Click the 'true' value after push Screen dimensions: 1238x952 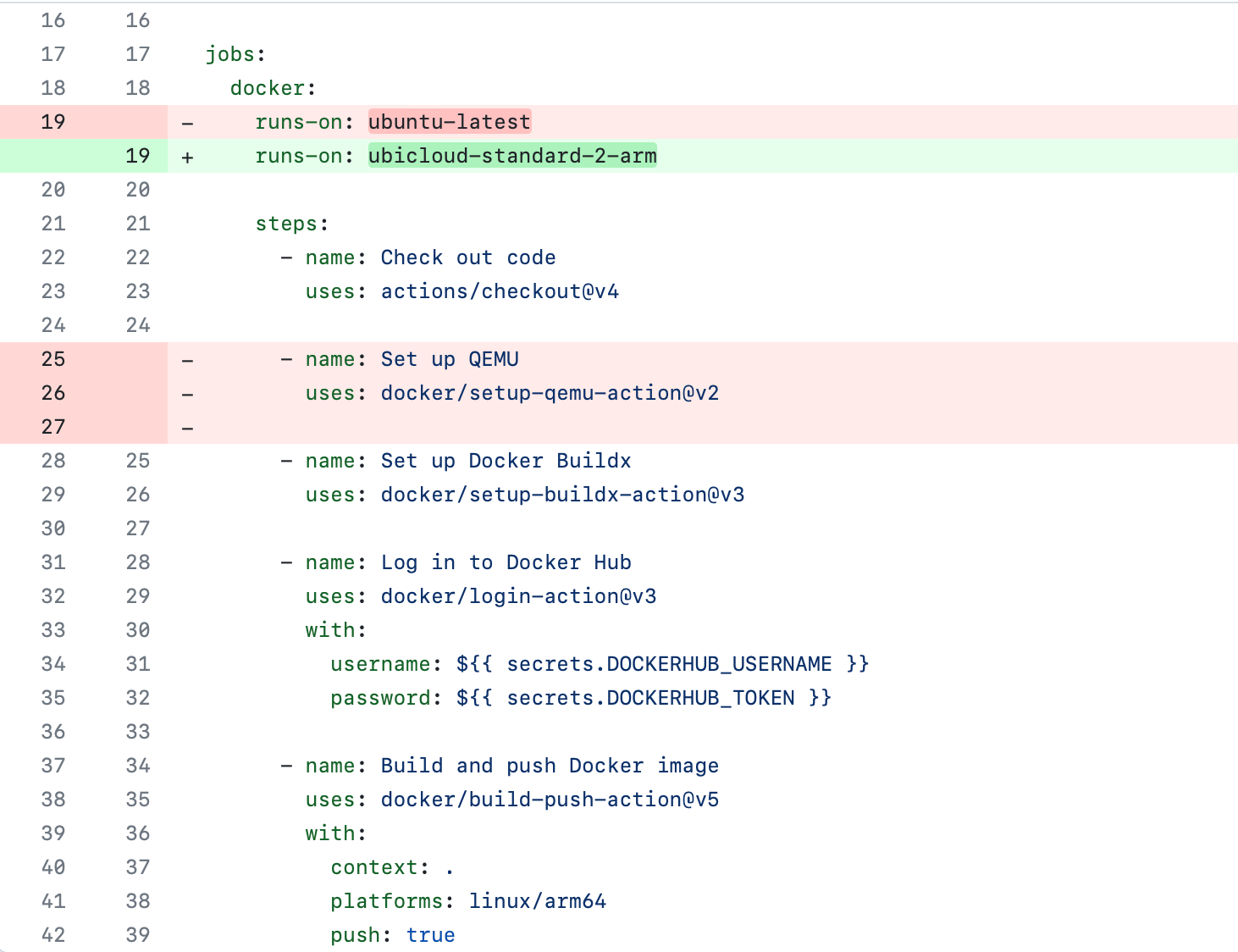[430, 935]
